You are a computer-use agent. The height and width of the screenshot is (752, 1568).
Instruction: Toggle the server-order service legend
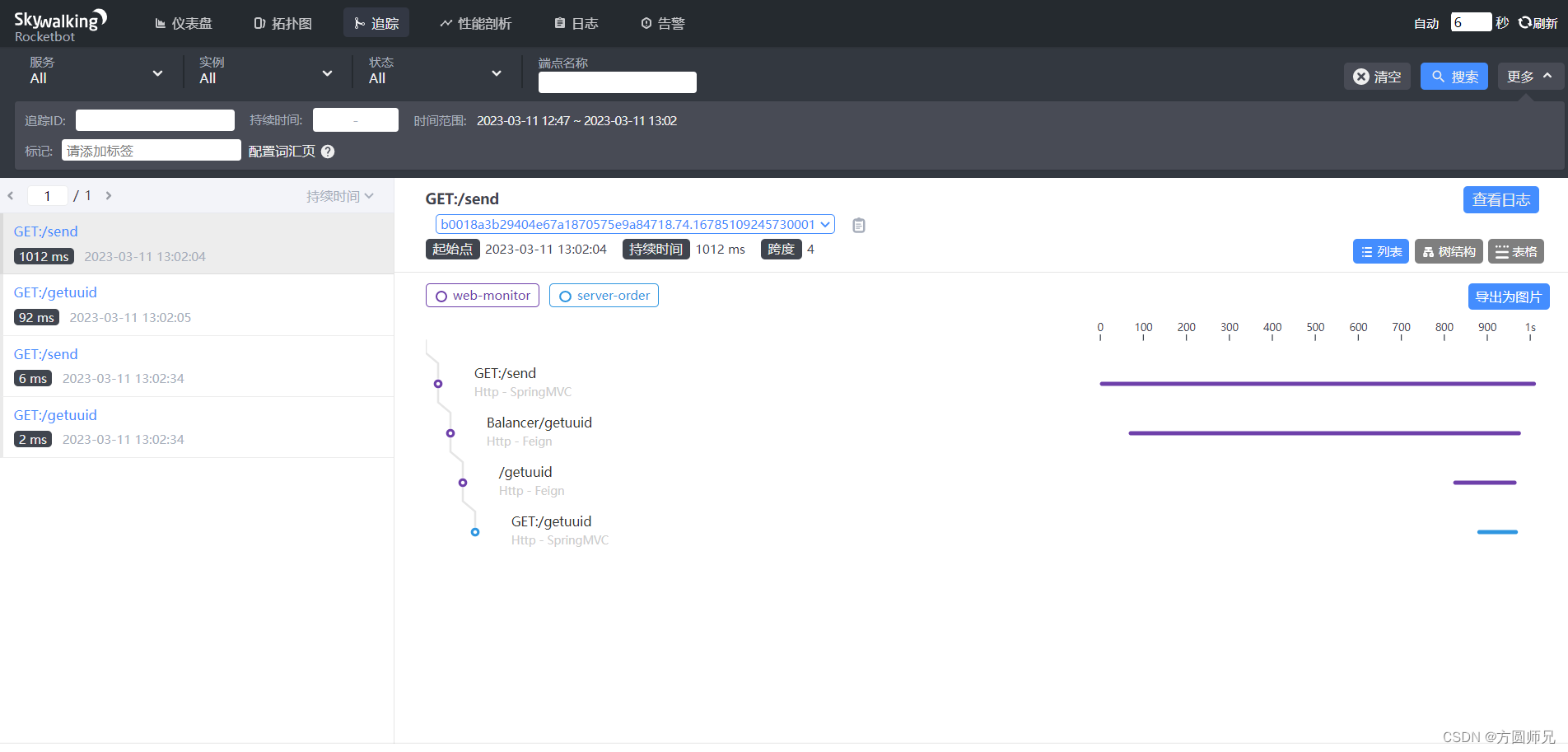pos(604,296)
